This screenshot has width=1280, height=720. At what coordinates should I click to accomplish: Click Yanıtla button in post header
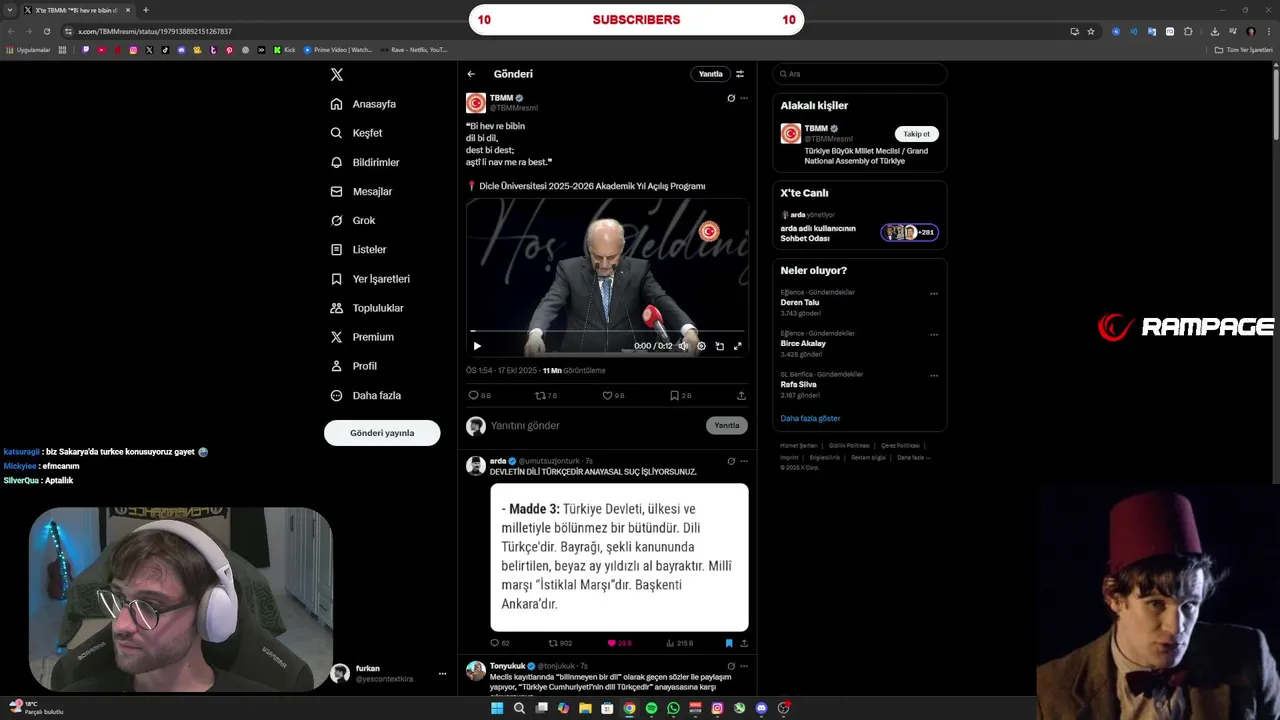[x=710, y=74]
